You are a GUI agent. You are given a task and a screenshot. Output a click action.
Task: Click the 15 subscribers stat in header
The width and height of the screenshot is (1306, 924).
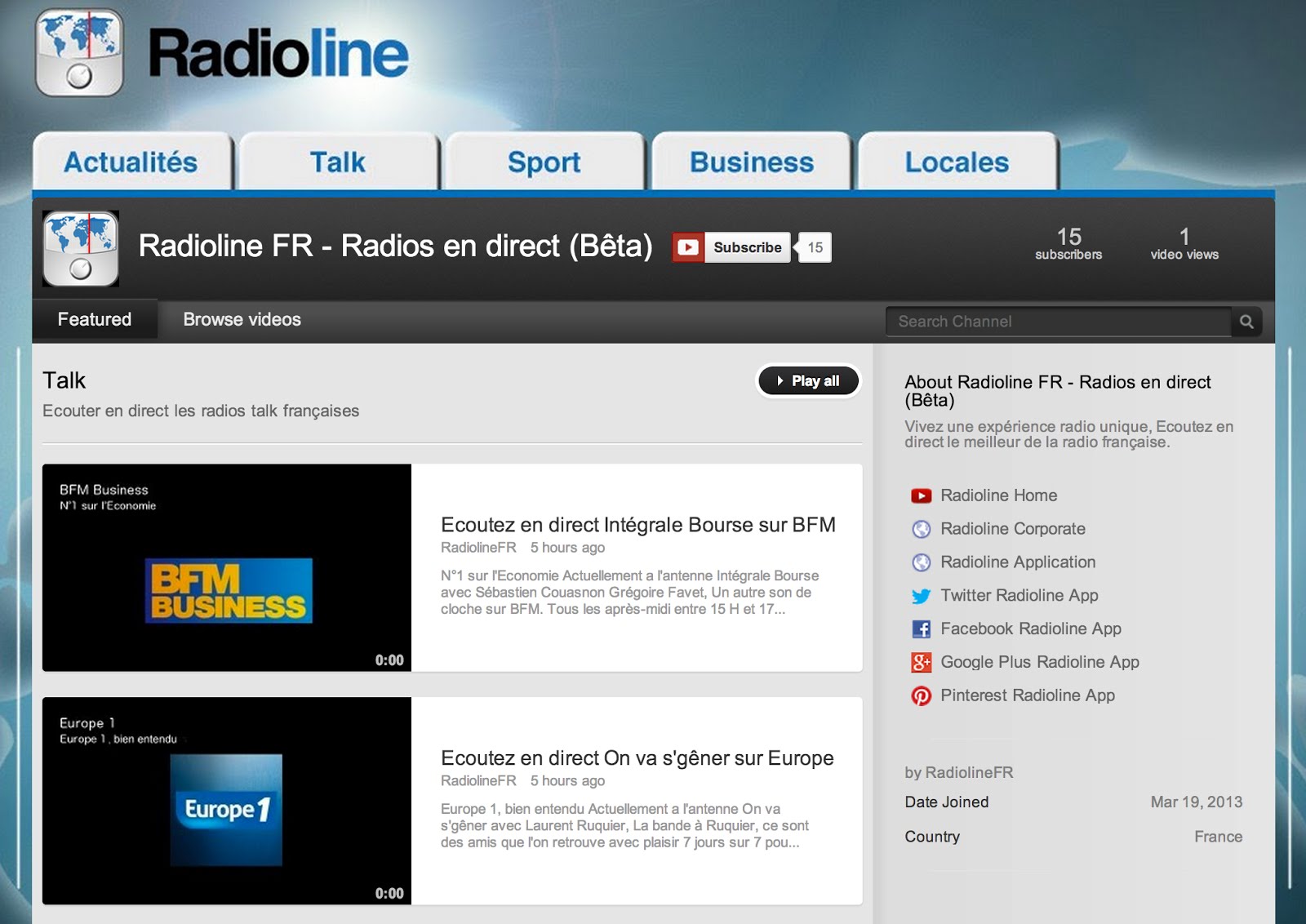coord(1068,244)
